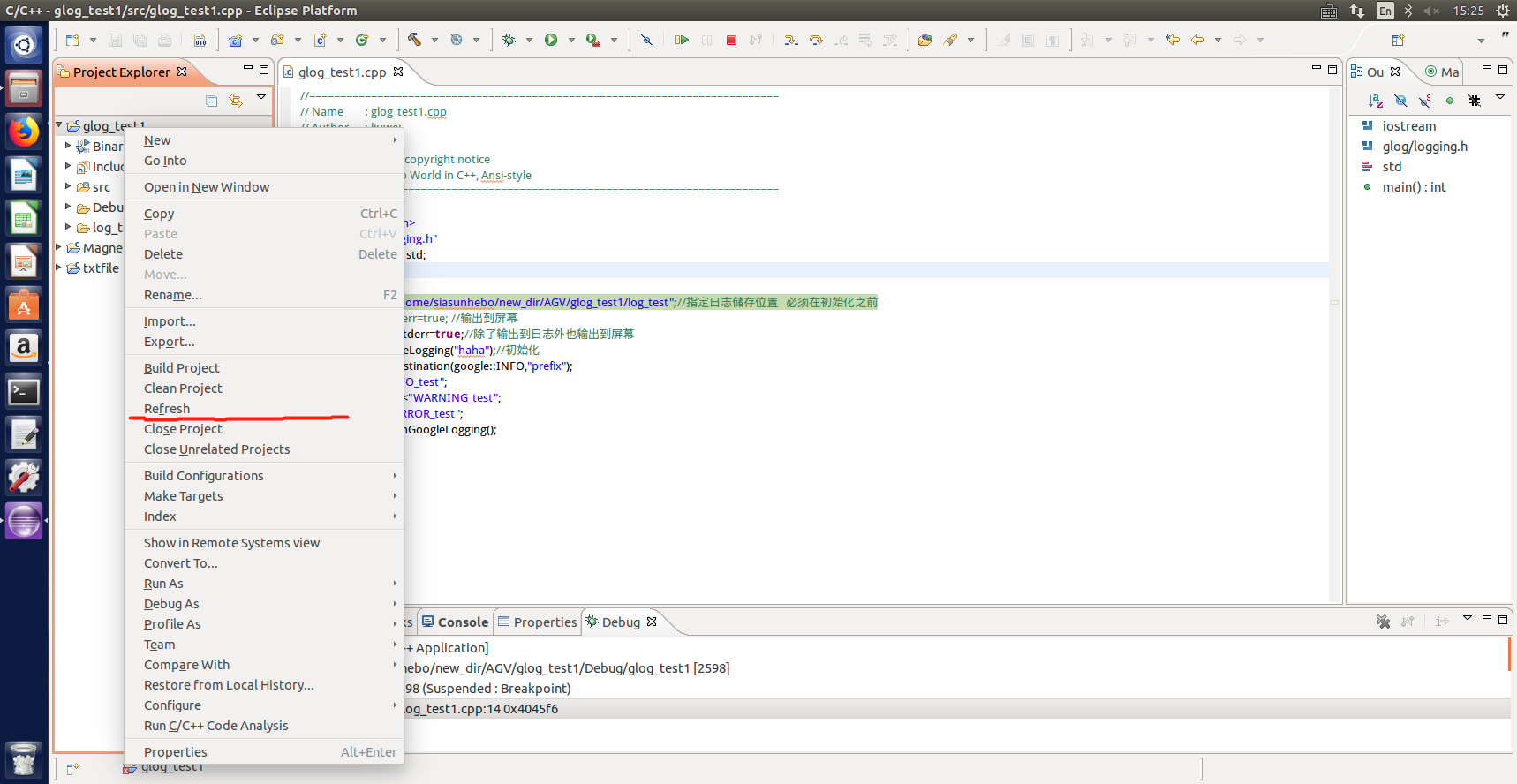1517x784 pixels.
Task: Click Collapse All in Project Explorer
Action: [x=212, y=101]
